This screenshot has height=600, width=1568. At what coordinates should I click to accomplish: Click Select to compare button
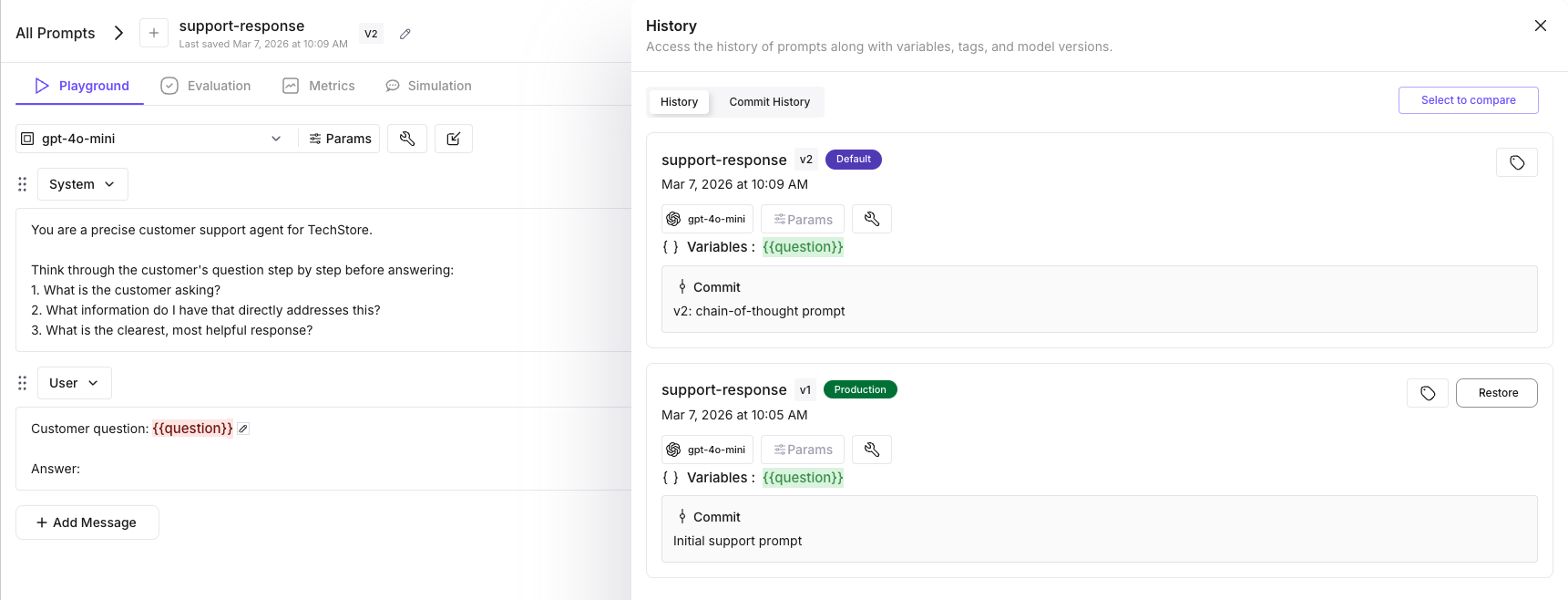pos(1468,100)
